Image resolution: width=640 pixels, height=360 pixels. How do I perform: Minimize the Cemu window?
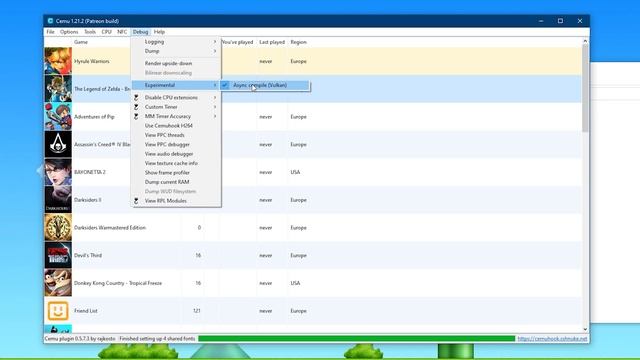point(541,21)
